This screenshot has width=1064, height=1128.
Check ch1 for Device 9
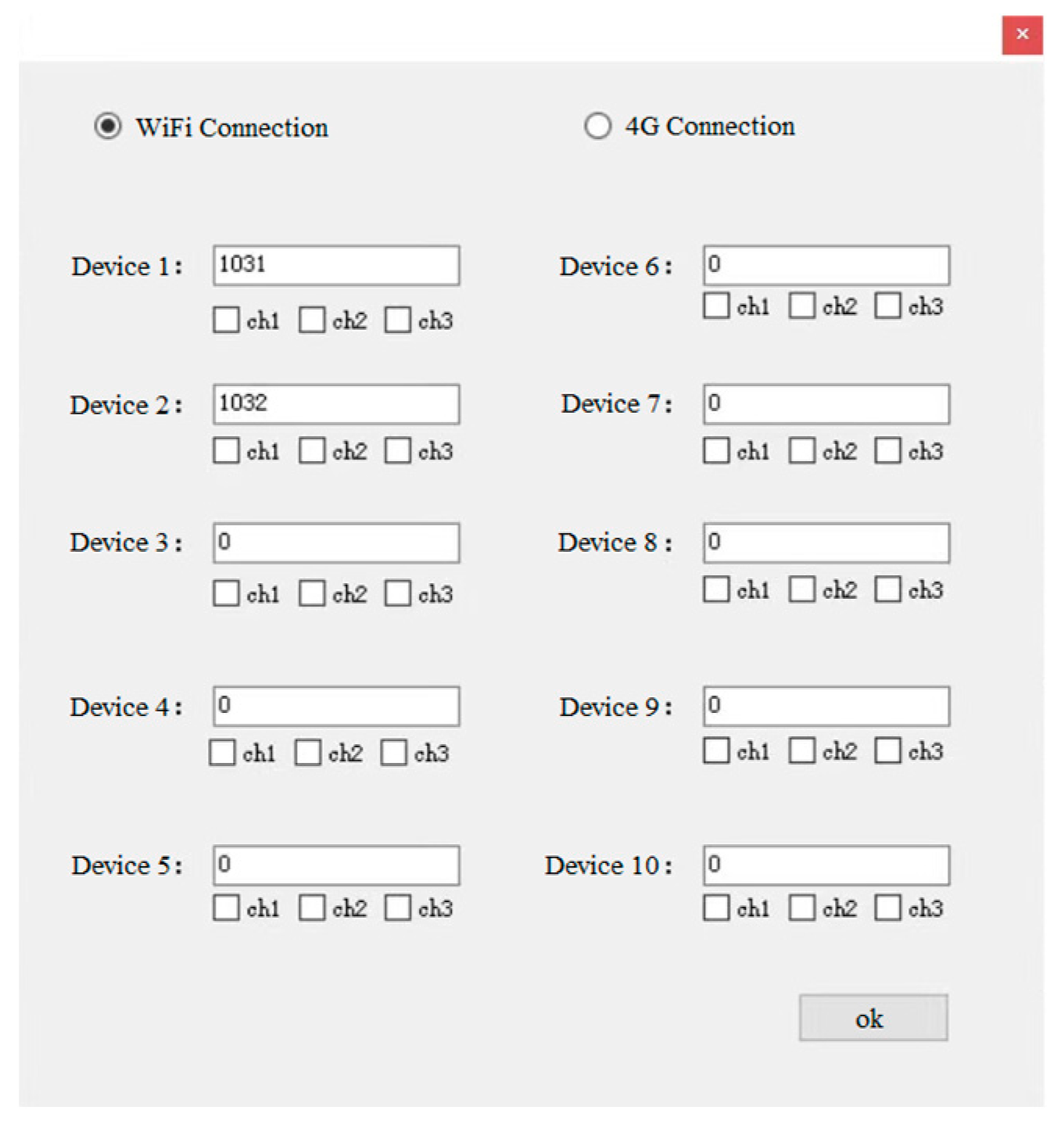[x=716, y=750]
